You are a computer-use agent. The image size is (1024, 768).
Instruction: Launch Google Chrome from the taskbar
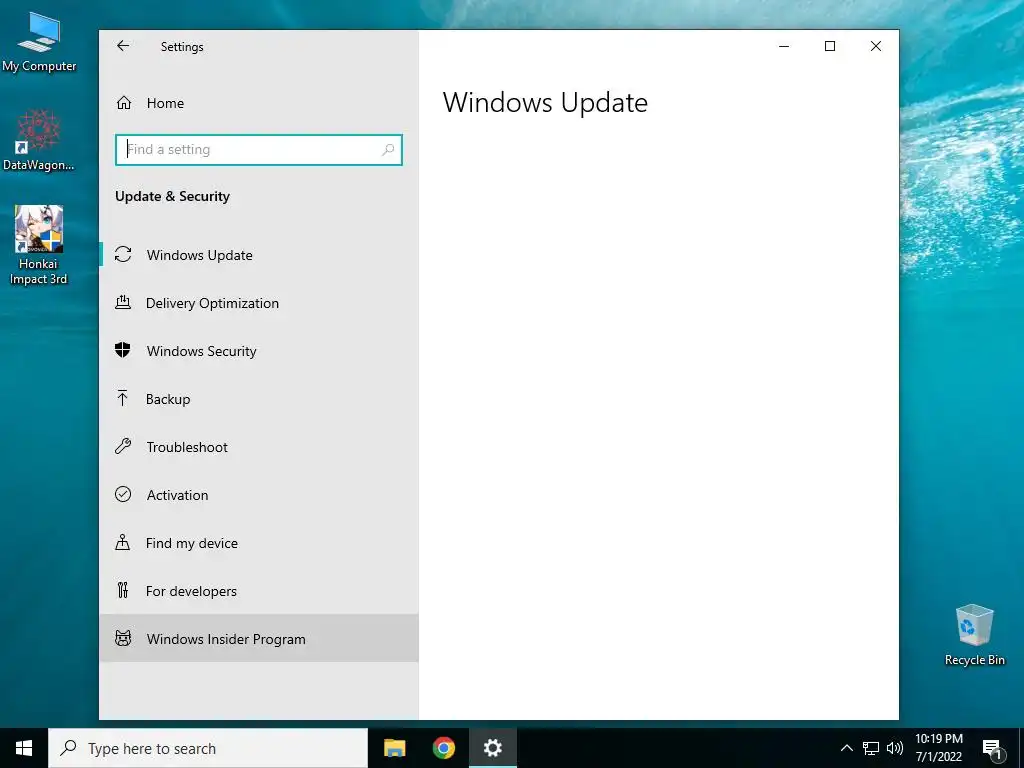tap(444, 748)
